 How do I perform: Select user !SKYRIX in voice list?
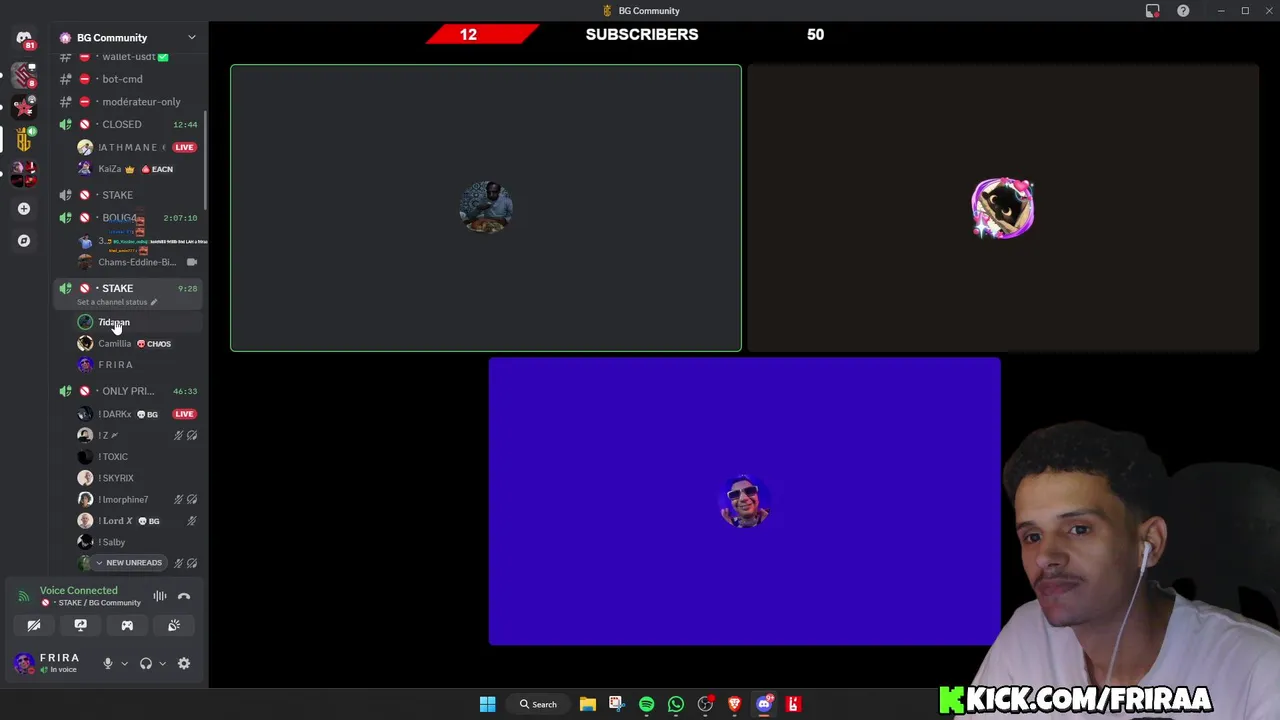[137, 478]
